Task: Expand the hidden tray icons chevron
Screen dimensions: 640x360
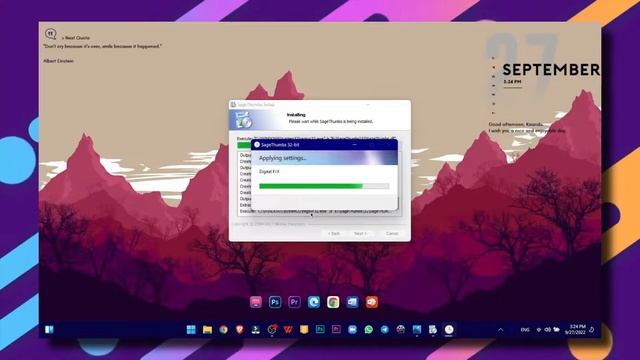Action: (x=501, y=330)
